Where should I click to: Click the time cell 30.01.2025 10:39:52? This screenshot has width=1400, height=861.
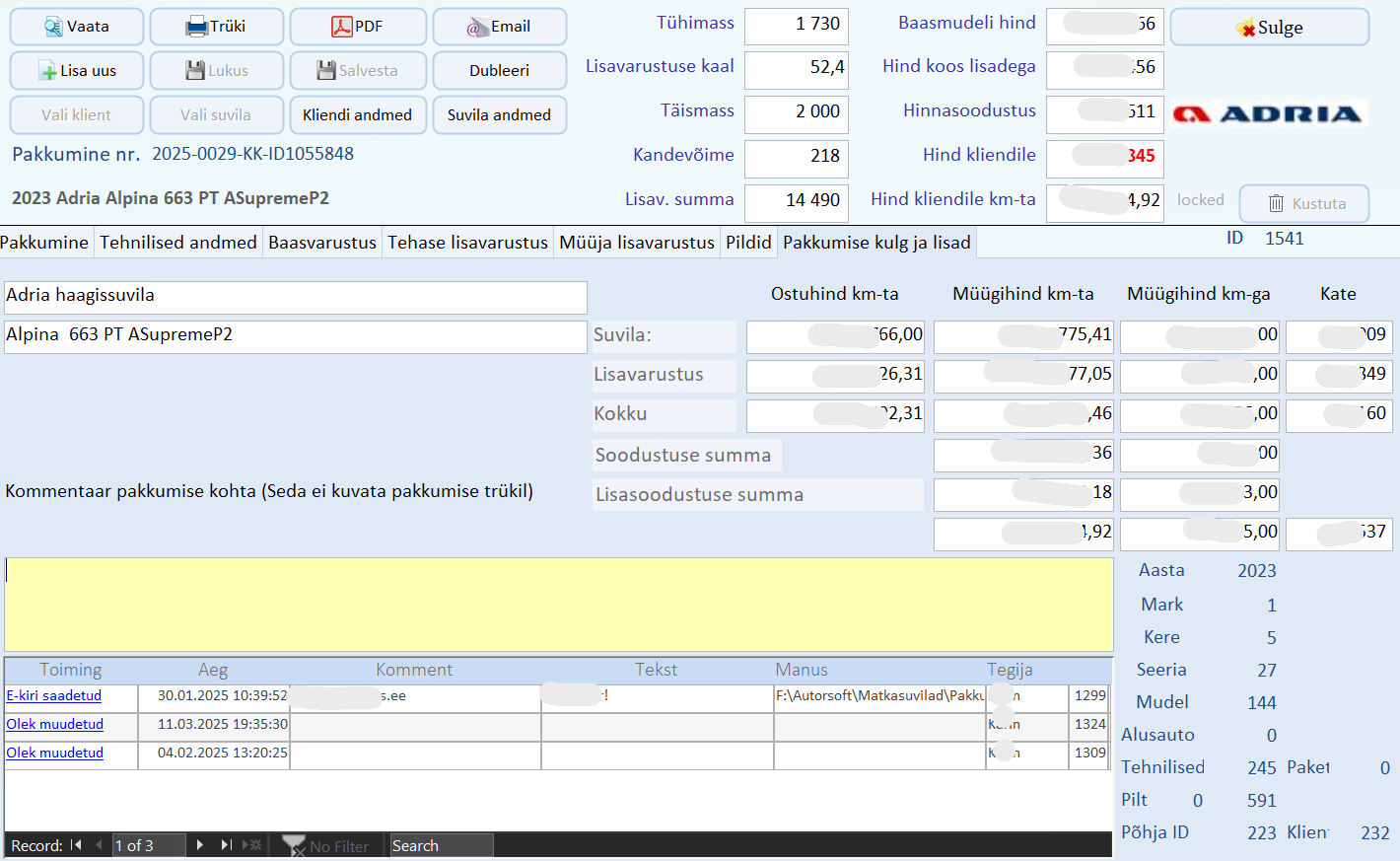click(x=214, y=696)
